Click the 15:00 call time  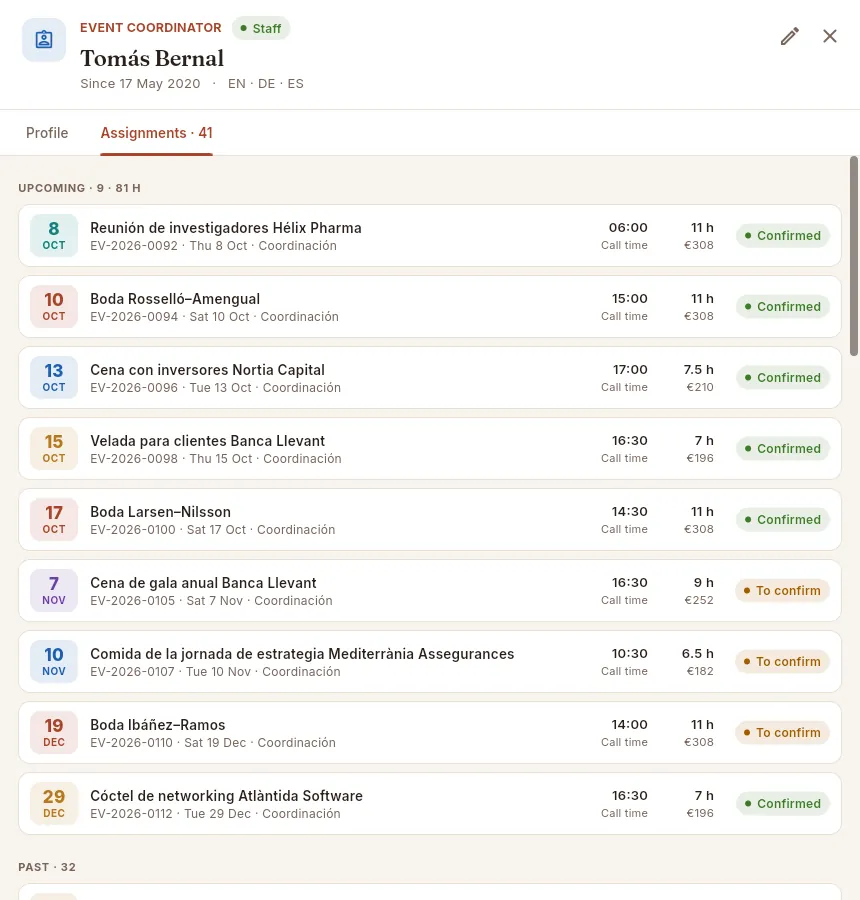[629, 299]
